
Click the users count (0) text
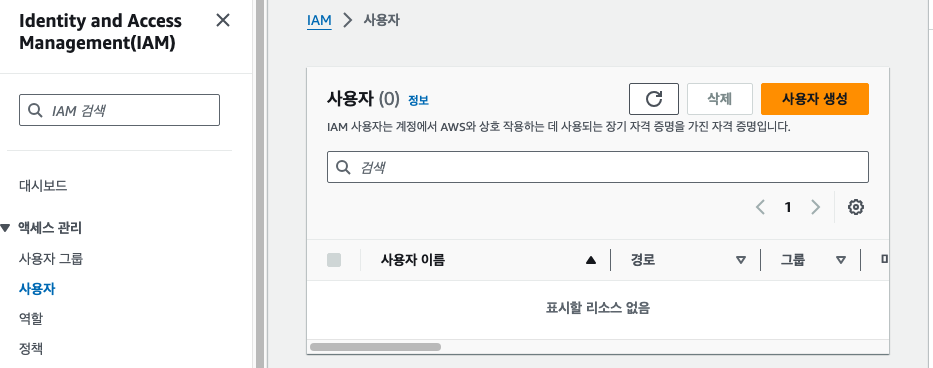(389, 99)
